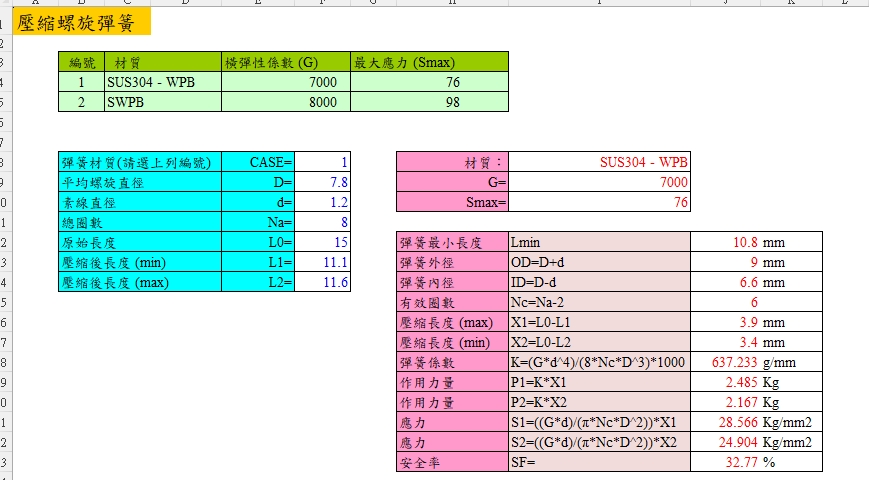Select the wire diameter d= value 1.2
This screenshot has width=869, height=480.
[x=324, y=202]
